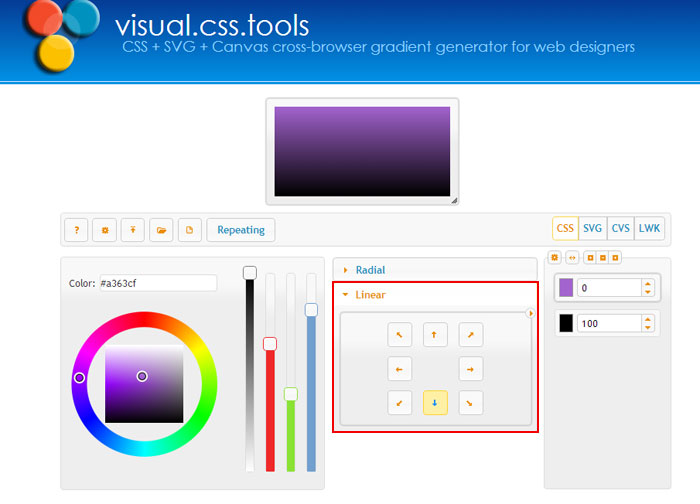The image size is (700, 504).
Task: Set direction to bottom-left arrow
Action: 400,403
